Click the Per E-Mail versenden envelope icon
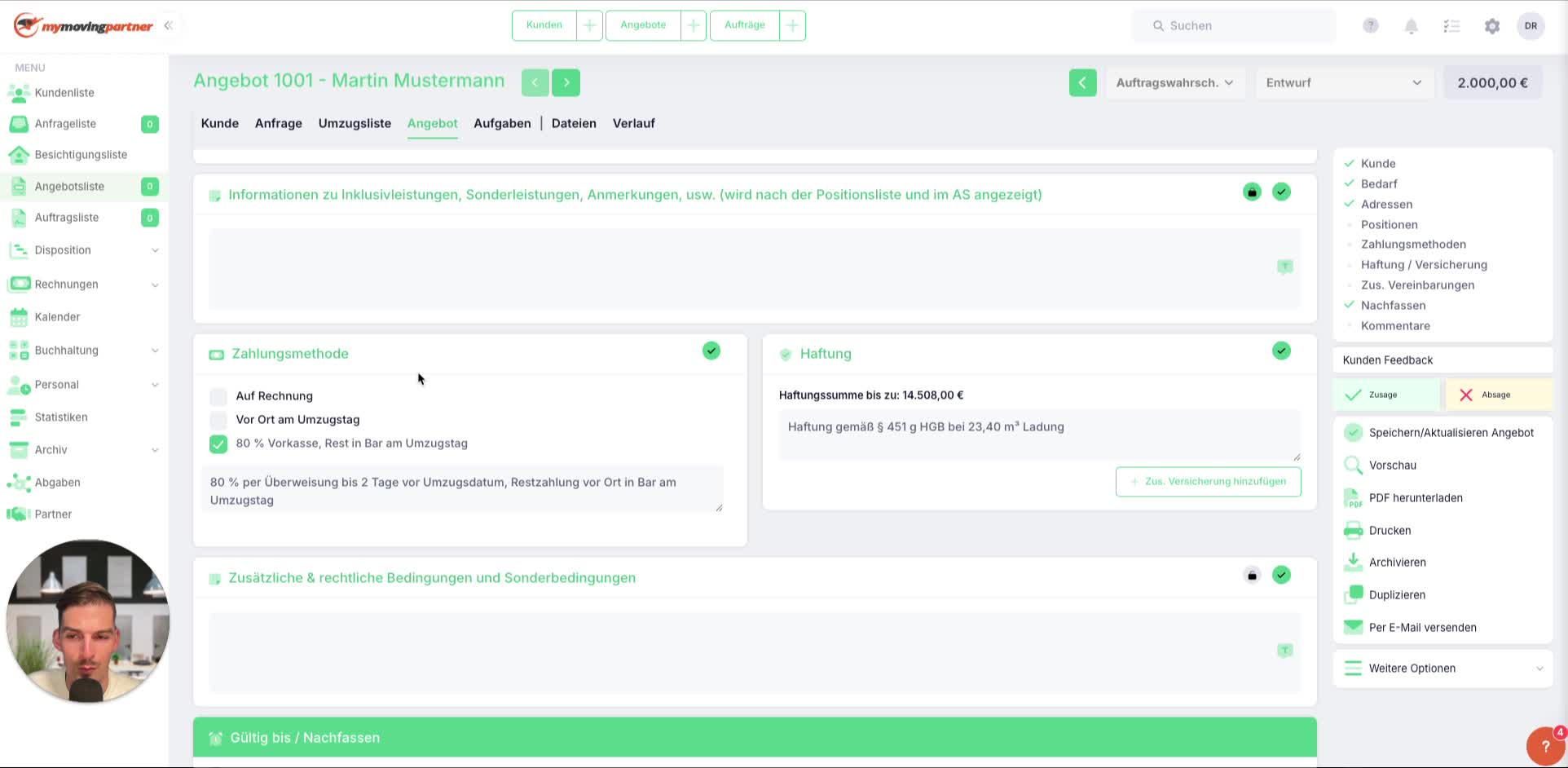 pyautogui.click(x=1353, y=627)
